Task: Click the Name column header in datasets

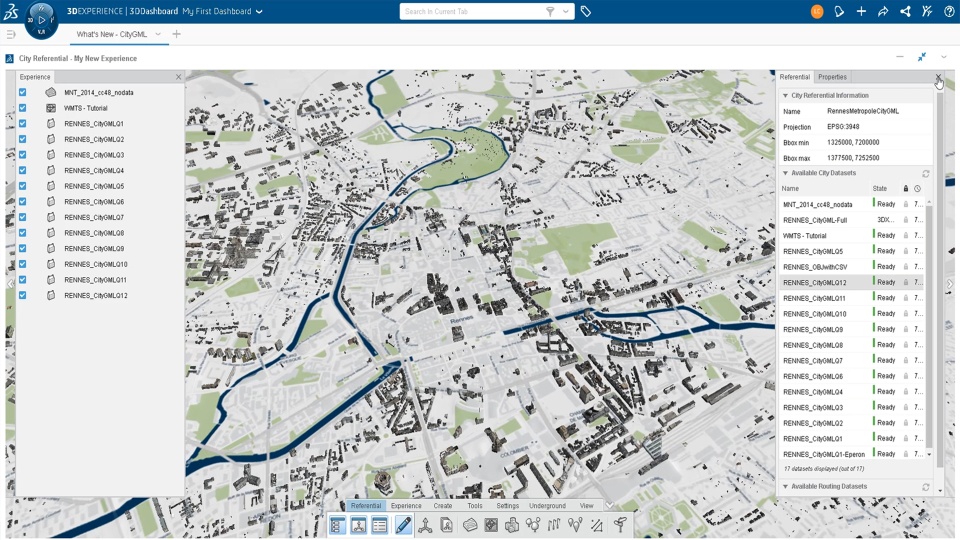Action: click(x=790, y=189)
